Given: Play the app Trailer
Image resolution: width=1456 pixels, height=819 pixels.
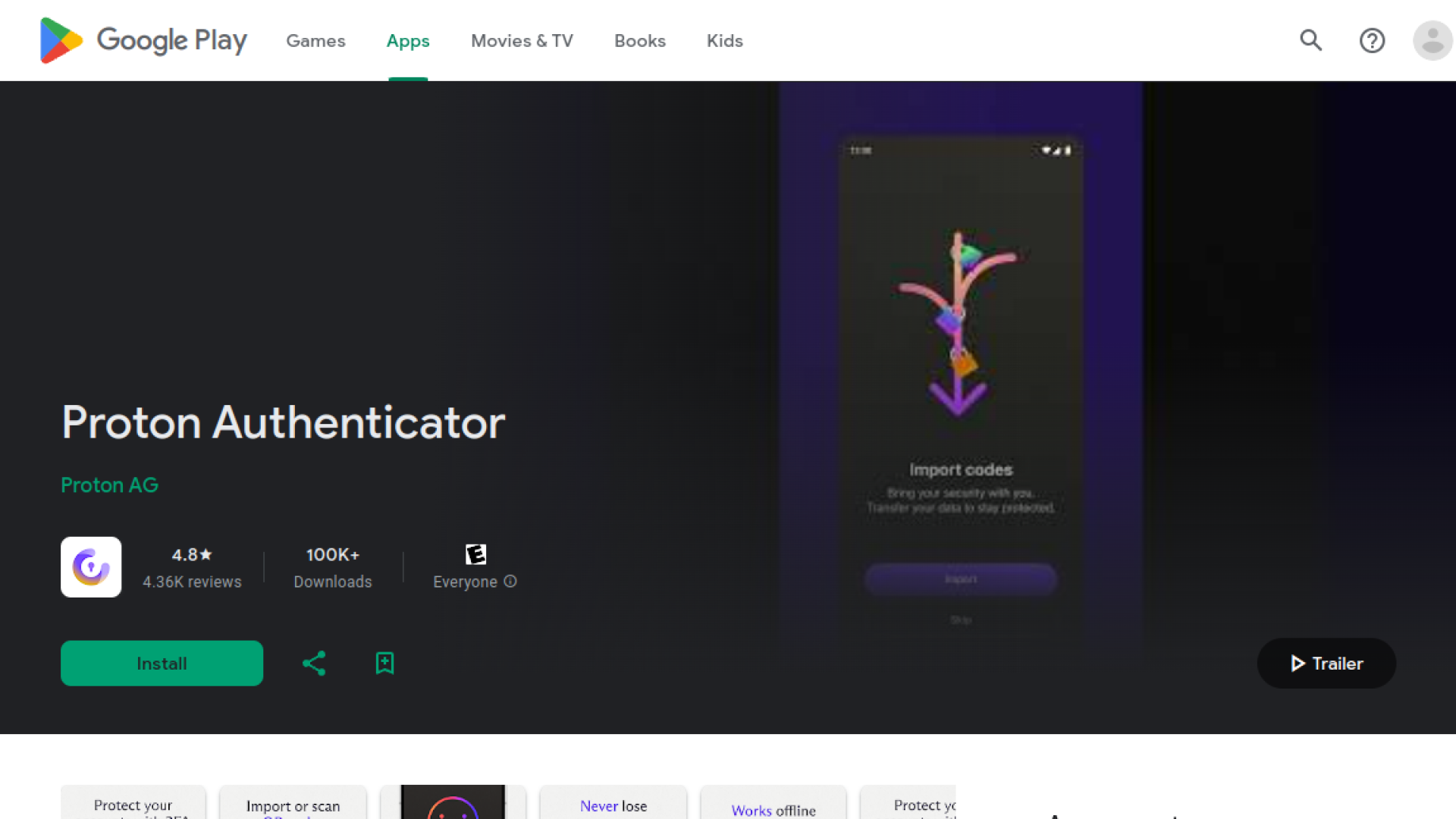Looking at the screenshot, I should click(1326, 663).
